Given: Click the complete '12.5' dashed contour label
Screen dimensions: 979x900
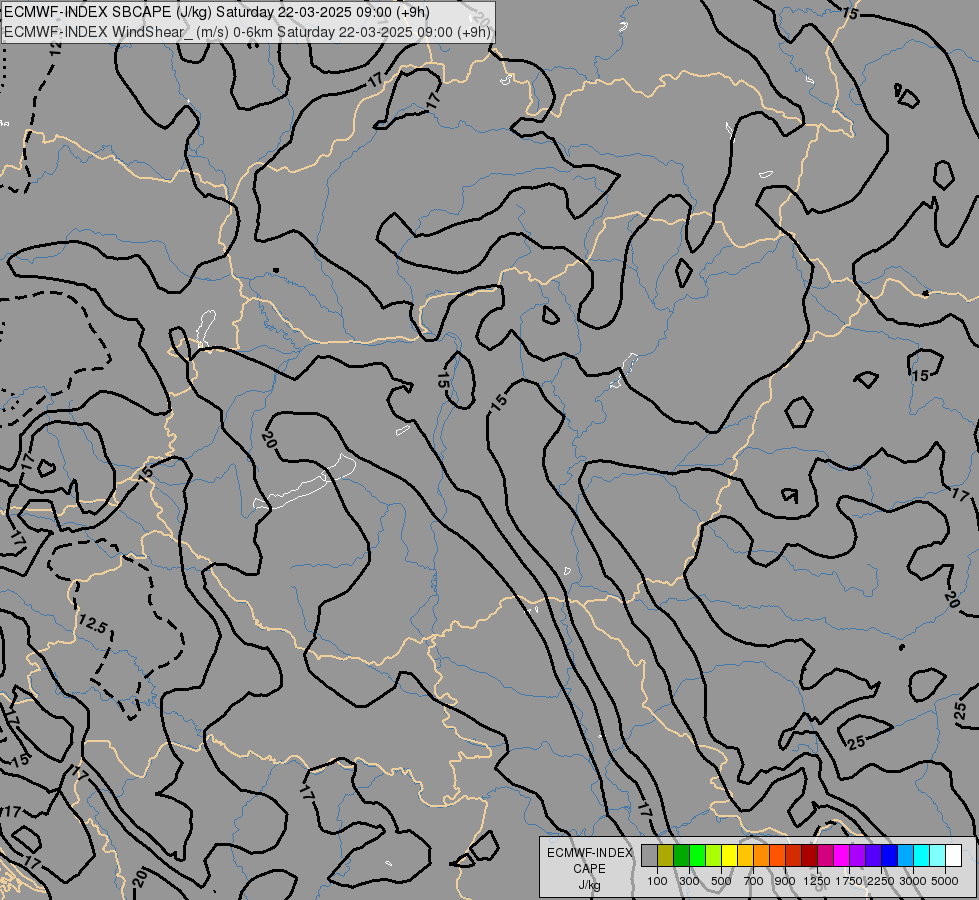Looking at the screenshot, I should [x=92, y=623].
